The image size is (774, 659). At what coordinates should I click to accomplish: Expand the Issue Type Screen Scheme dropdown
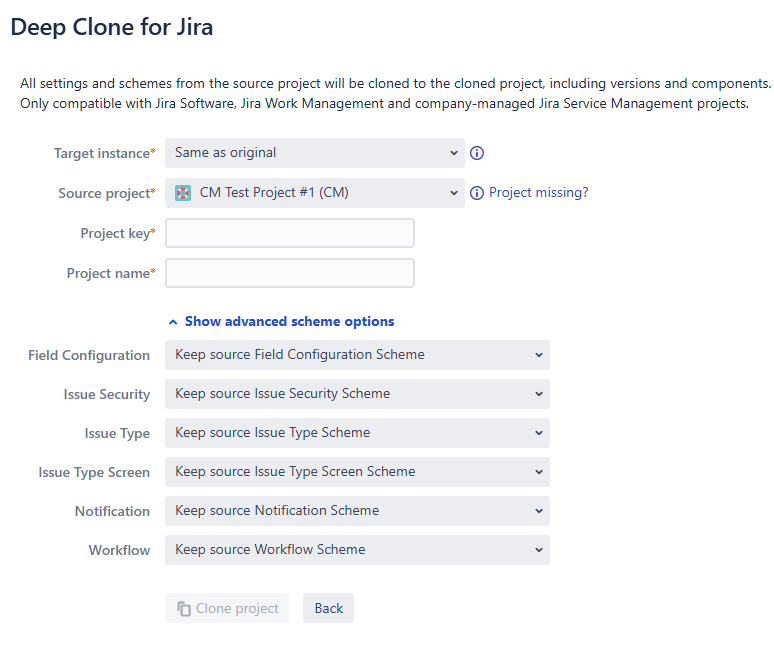(x=357, y=472)
